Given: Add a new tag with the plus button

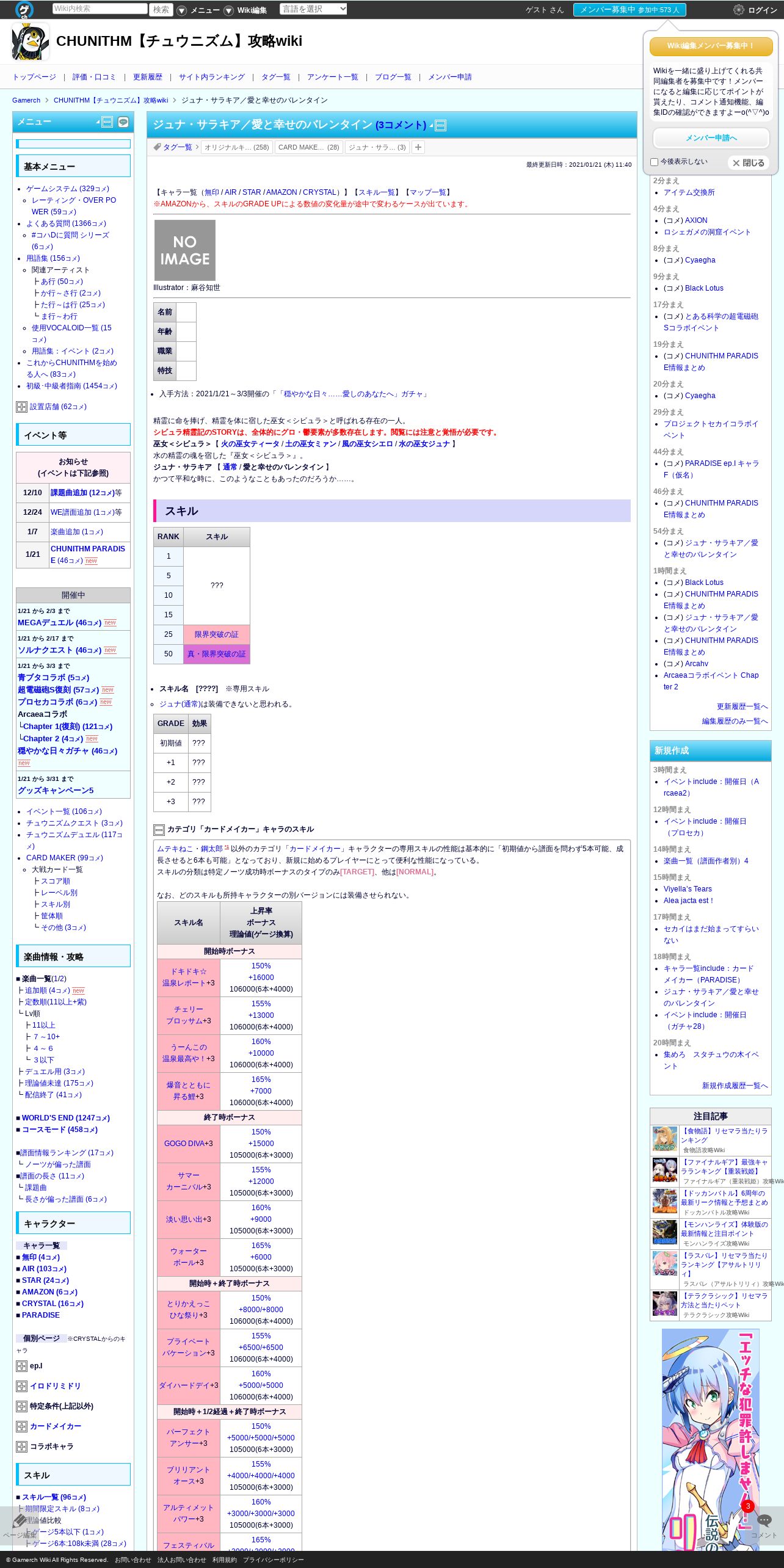Looking at the screenshot, I should pyautogui.click(x=418, y=147).
